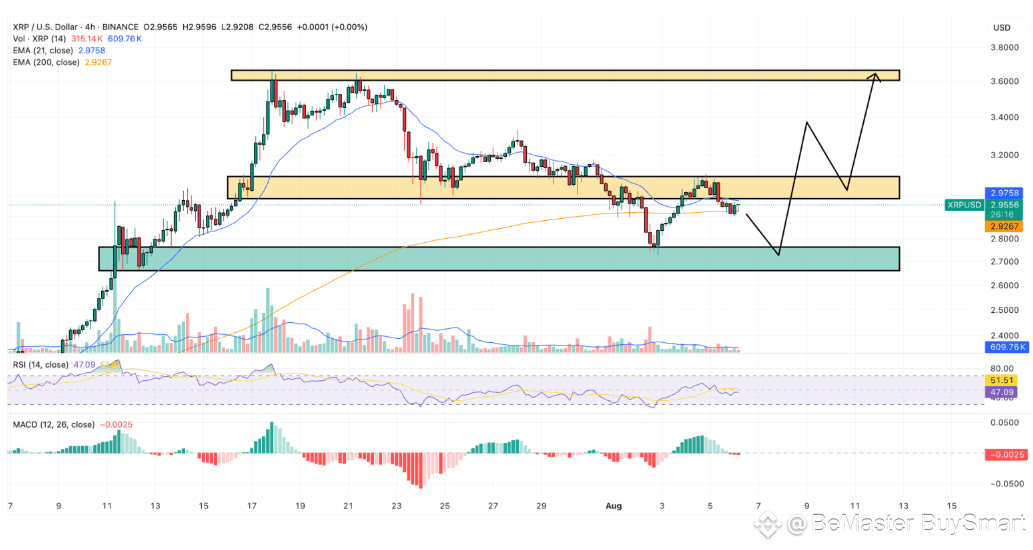Screen dimensions: 1033x550
Task: Click the orange 2.9267 EMA price label
Action: (x=1003, y=226)
